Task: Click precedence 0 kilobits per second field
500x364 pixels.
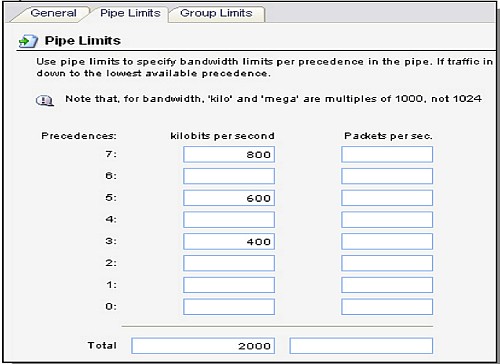Action: pos(229,307)
